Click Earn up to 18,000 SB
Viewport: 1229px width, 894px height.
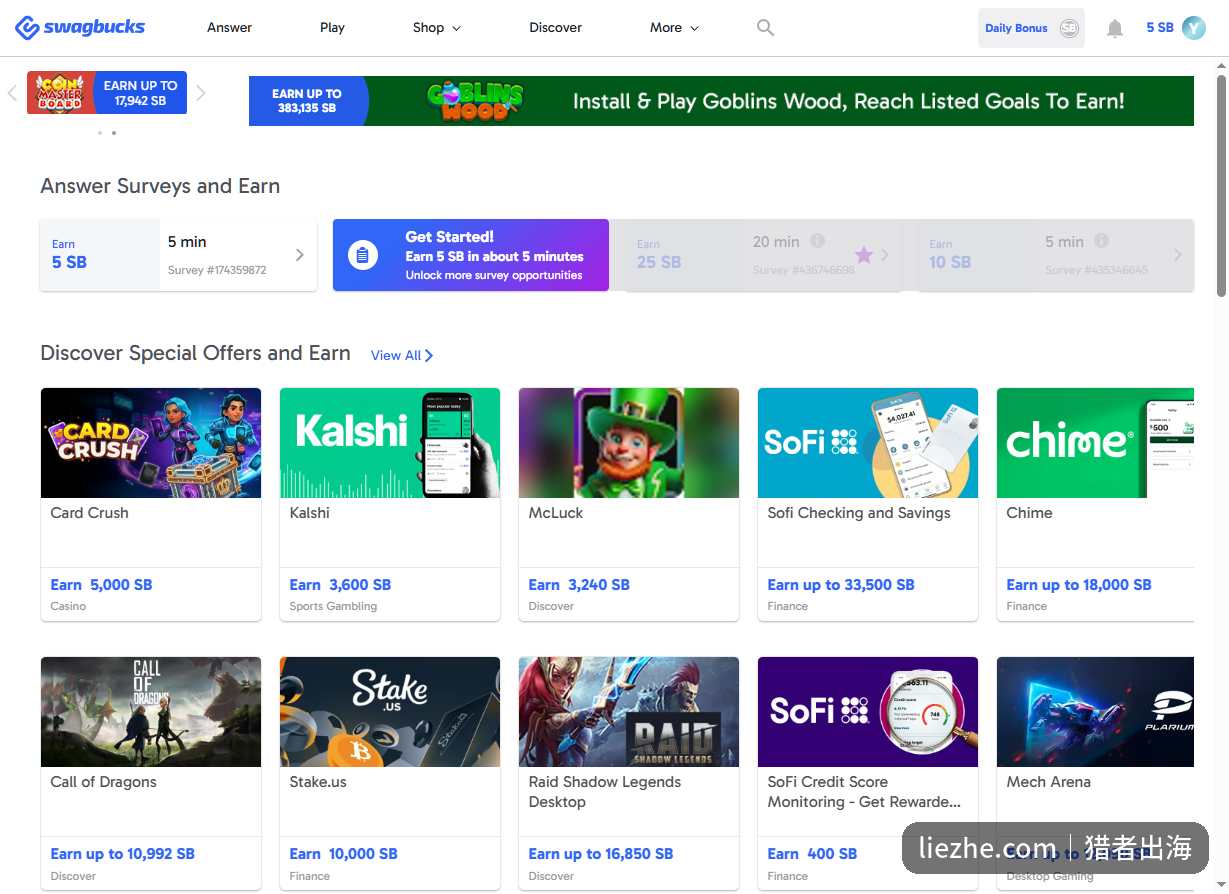pyautogui.click(x=1079, y=585)
